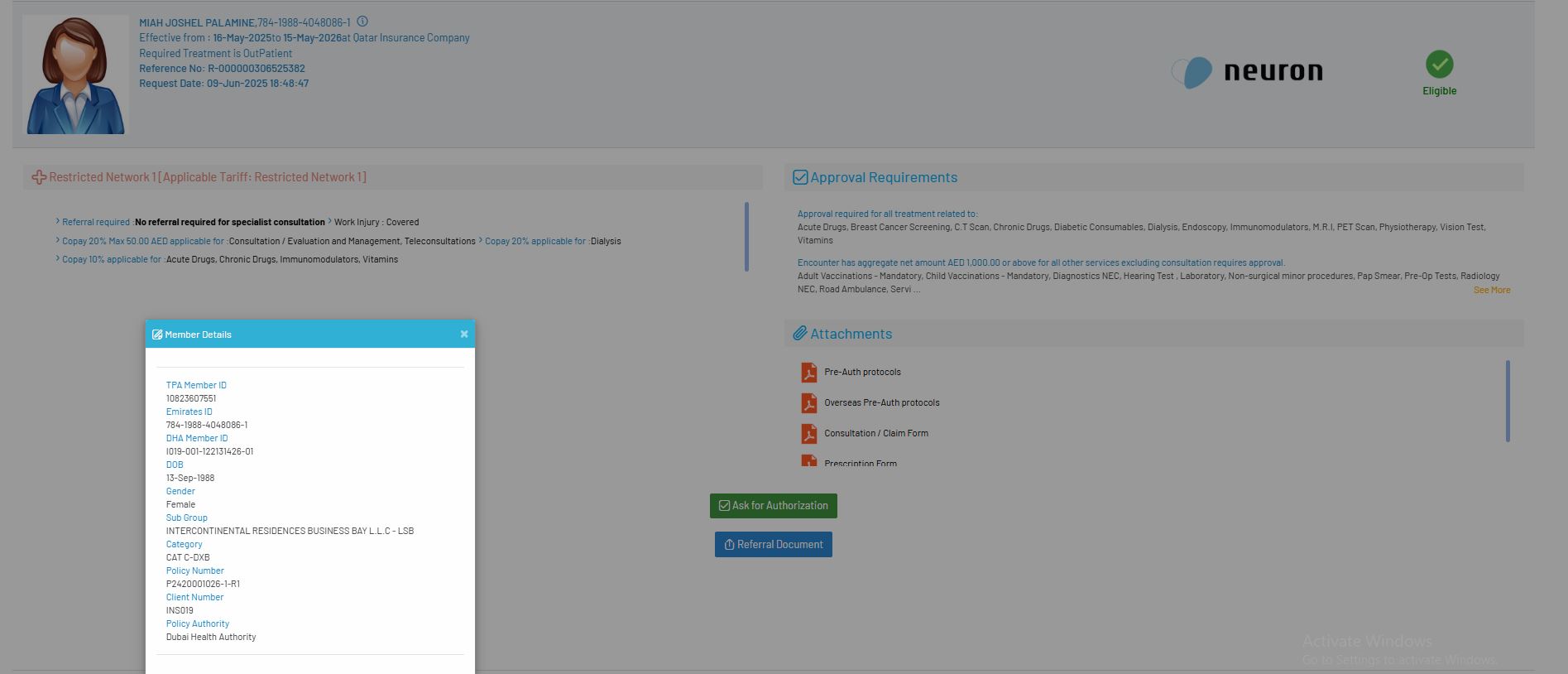Click the member avatar picture
Viewport: 1568px width, 674px height.
tap(75, 75)
